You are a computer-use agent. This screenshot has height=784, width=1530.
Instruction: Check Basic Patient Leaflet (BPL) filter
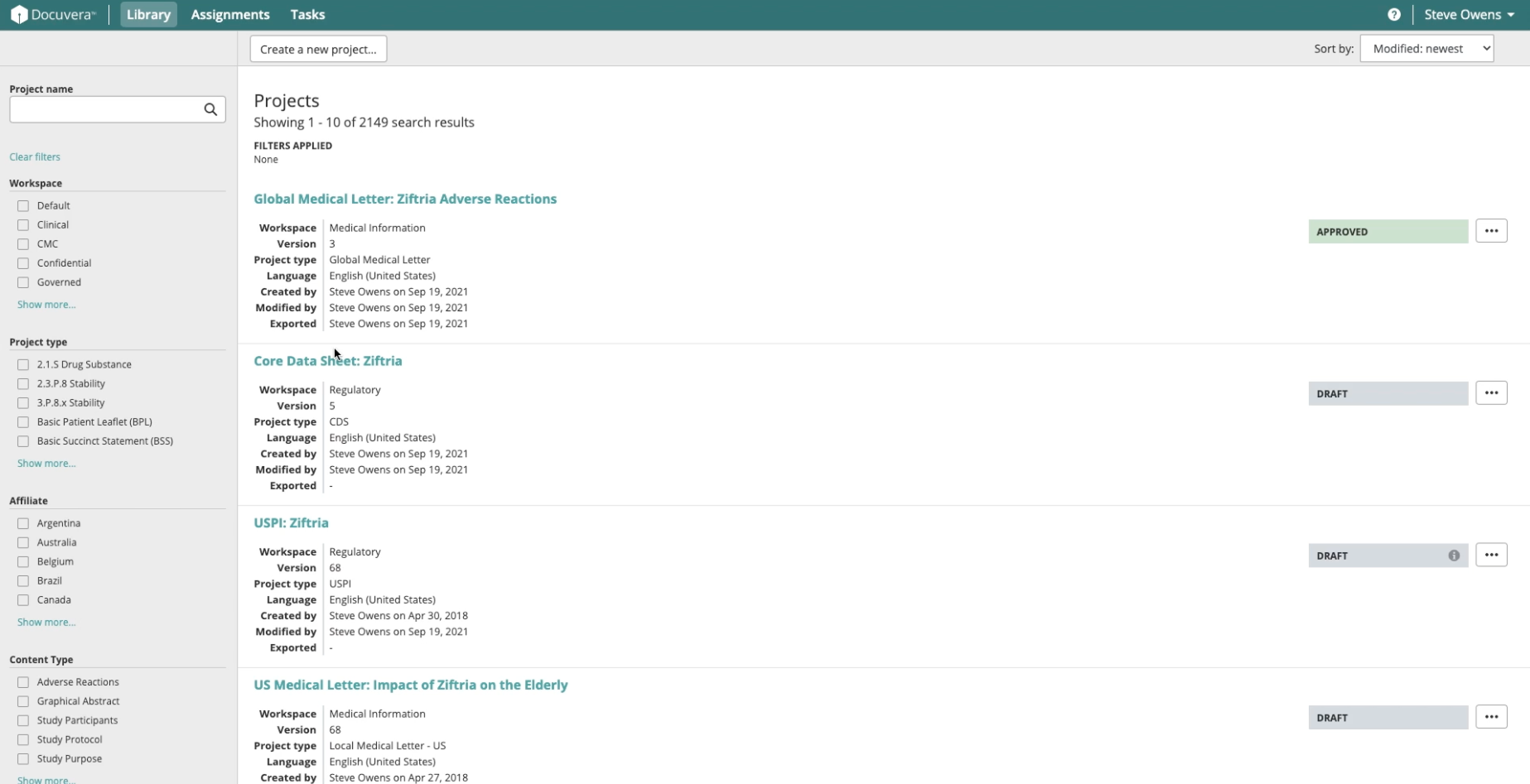click(x=23, y=422)
